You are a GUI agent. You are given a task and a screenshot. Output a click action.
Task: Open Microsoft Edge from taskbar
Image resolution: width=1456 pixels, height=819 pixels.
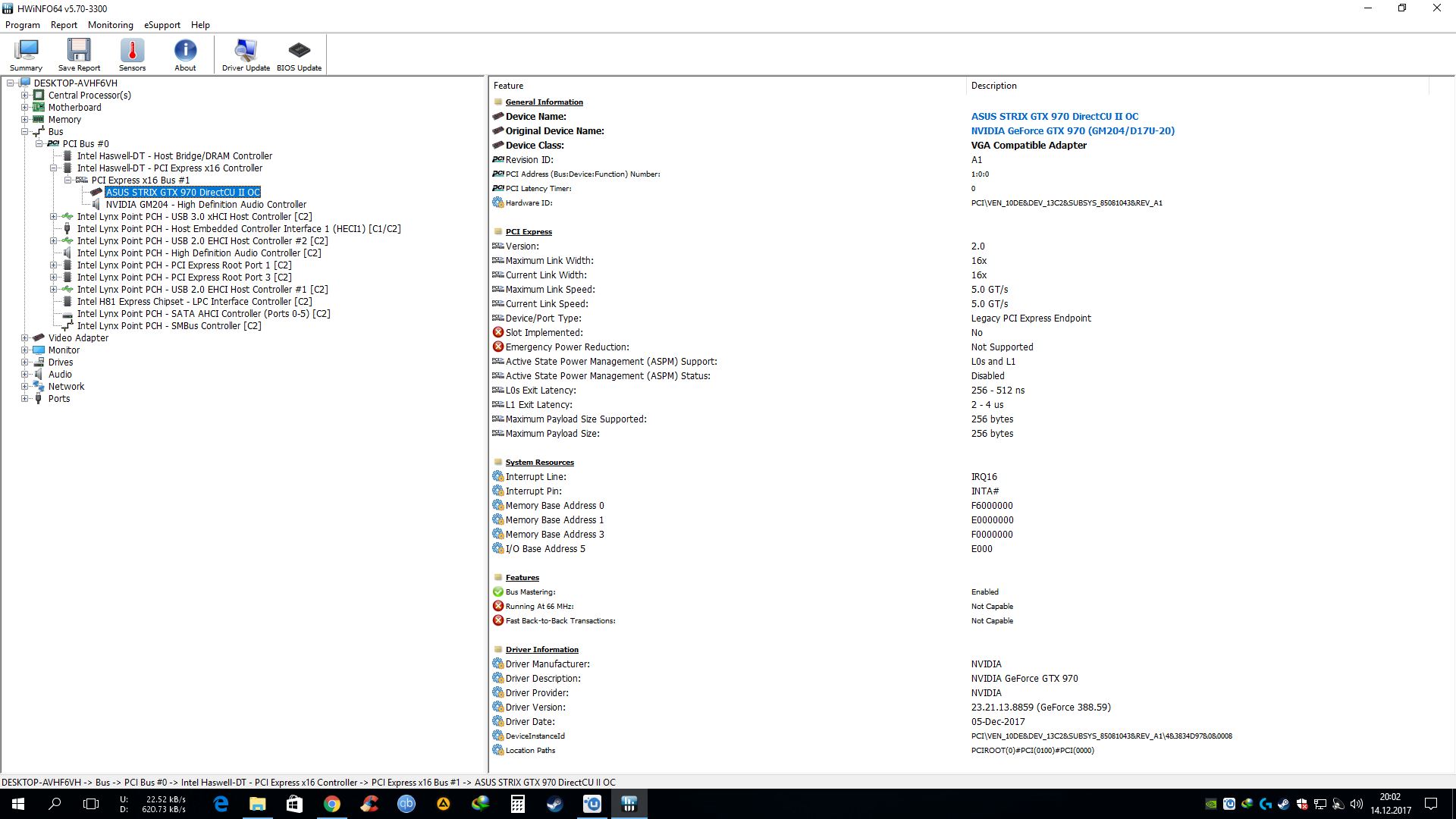tap(221, 804)
